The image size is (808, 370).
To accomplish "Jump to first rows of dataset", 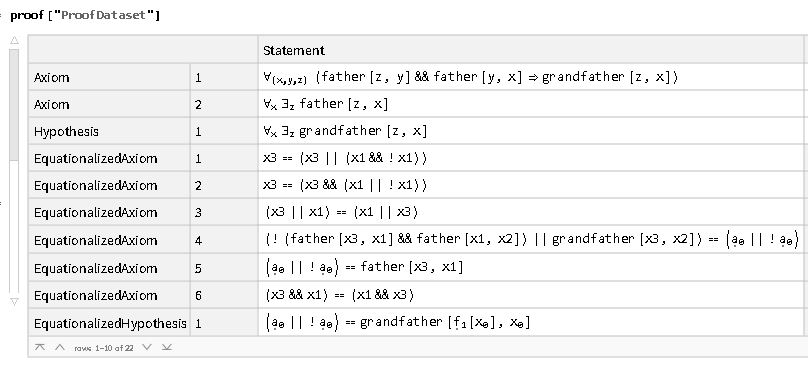I will (x=40, y=347).
